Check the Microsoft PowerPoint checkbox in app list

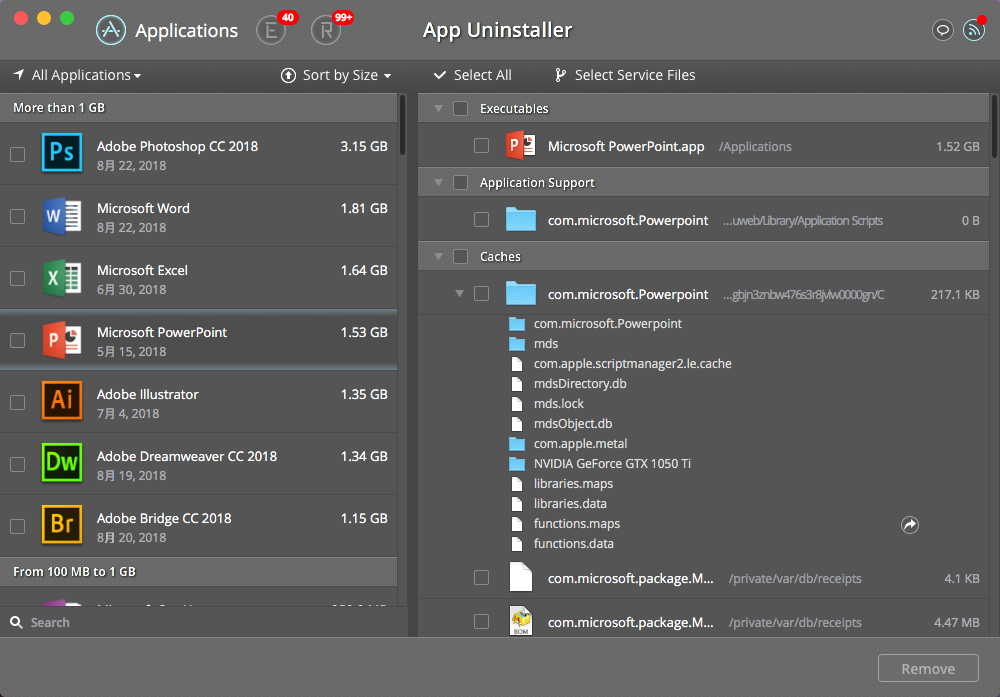tap(18, 340)
